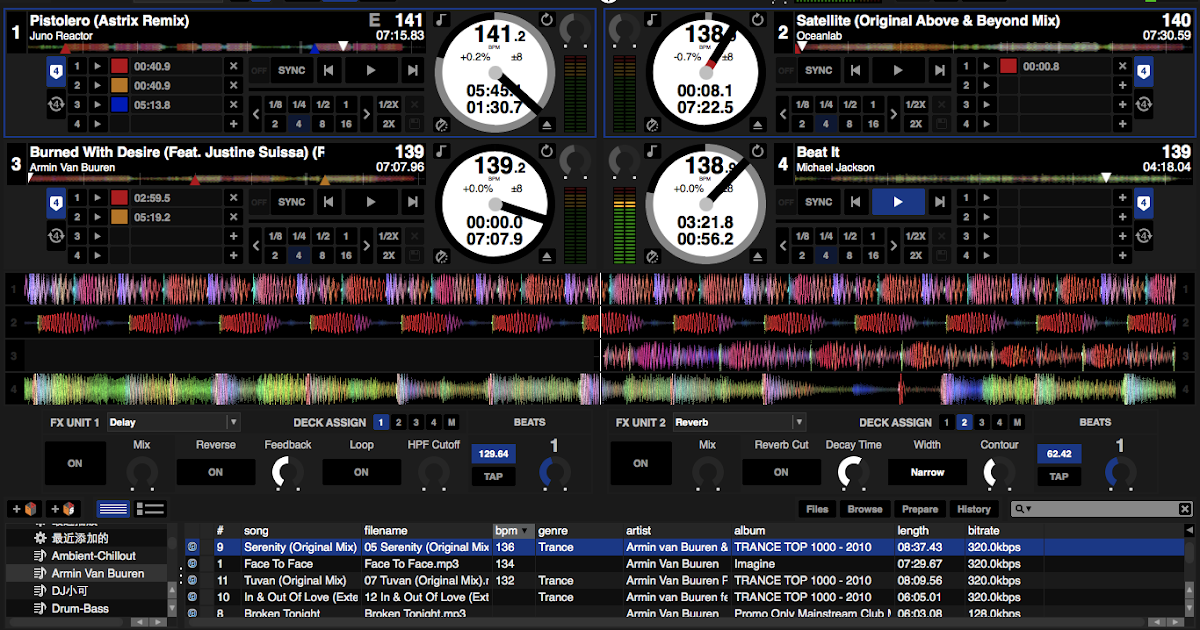Open the Files panel tab
The width and height of the screenshot is (1200, 630).
click(817, 509)
